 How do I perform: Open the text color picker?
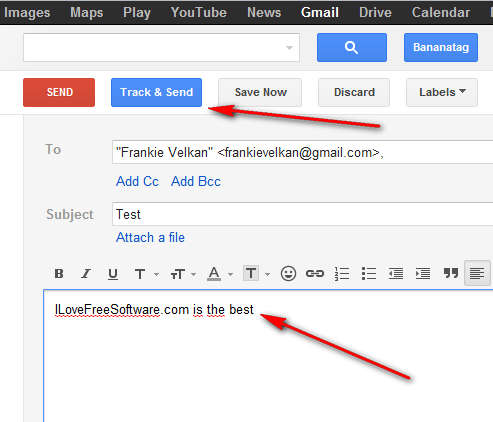tap(220, 274)
